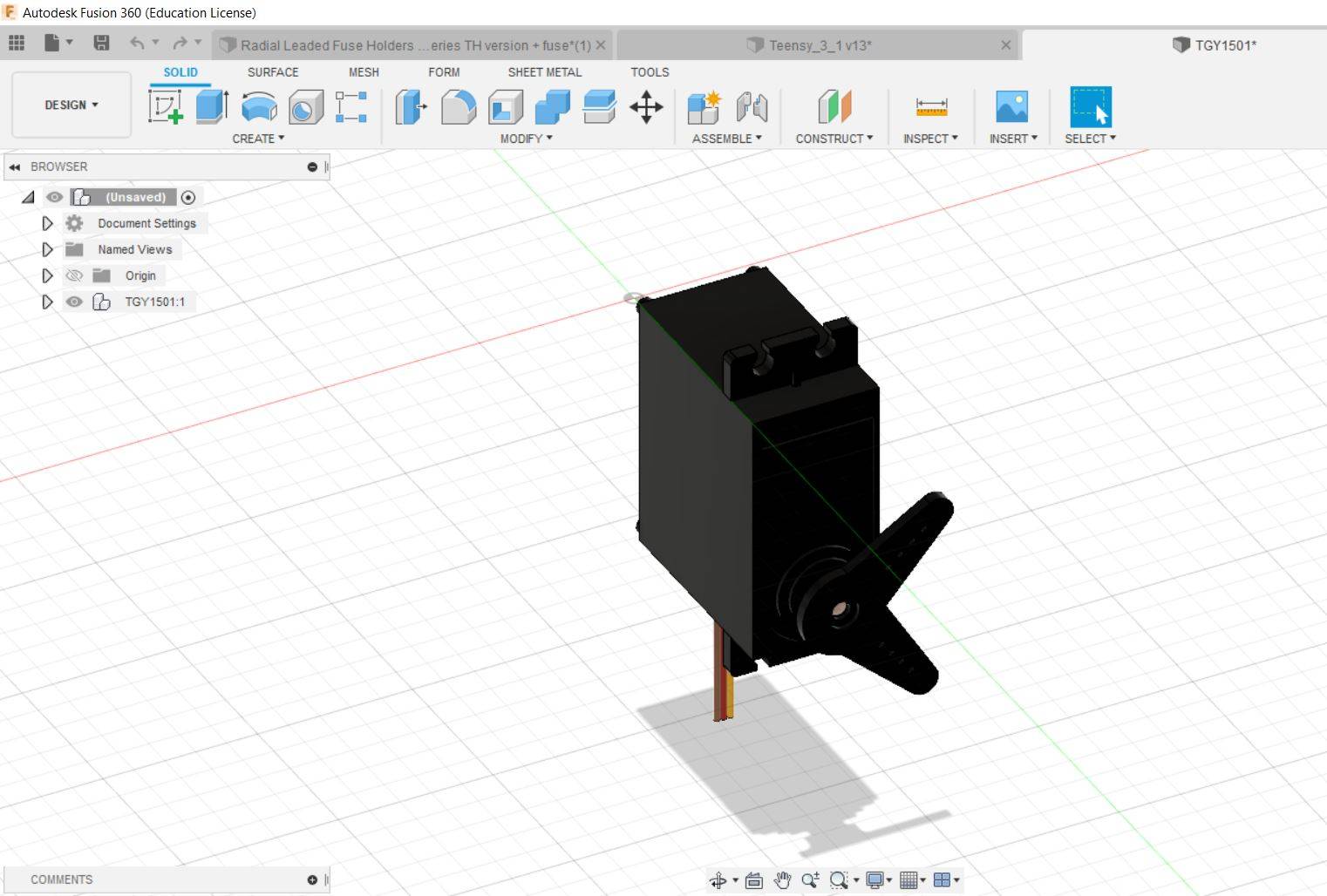Open the ASSEMBLE dropdown menu
Viewport: 1327px width, 896px height.
pyautogui.click(x=726, y=139)
